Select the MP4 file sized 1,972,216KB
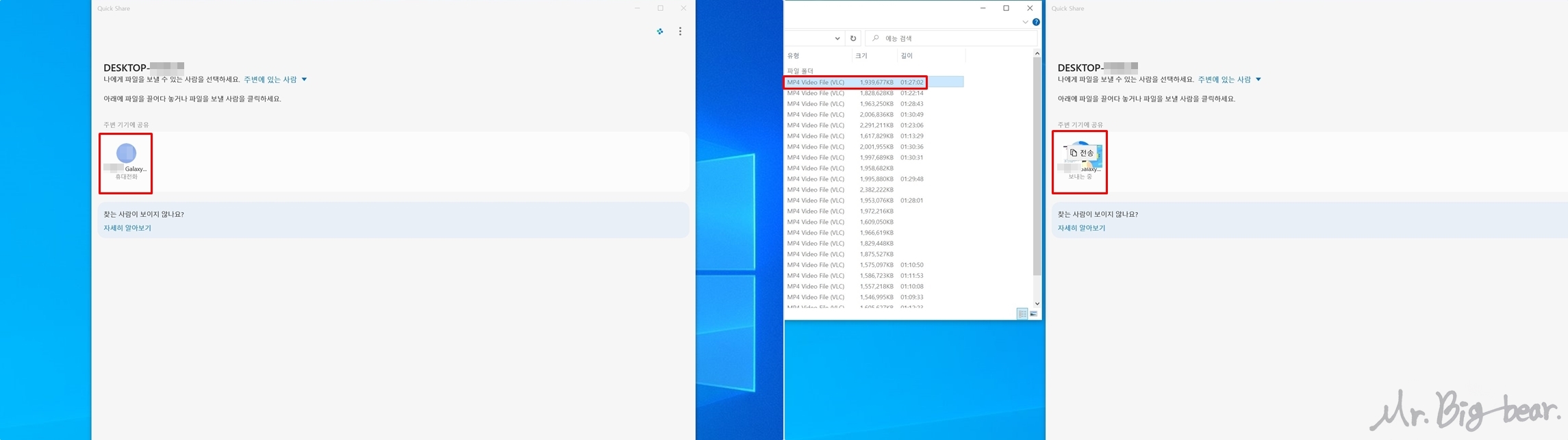 point(874,211)
